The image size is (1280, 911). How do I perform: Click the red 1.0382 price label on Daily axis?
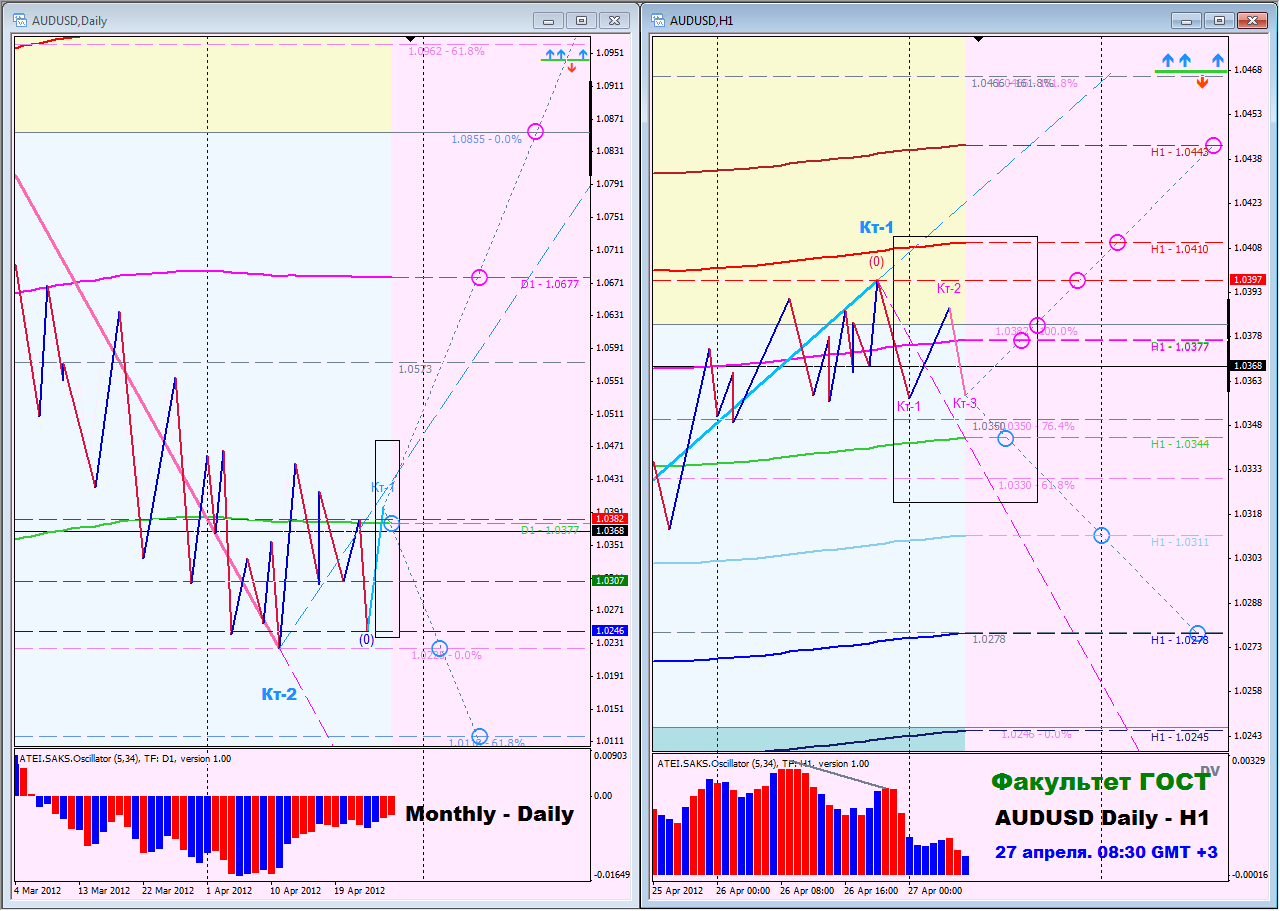click(610, 519)
